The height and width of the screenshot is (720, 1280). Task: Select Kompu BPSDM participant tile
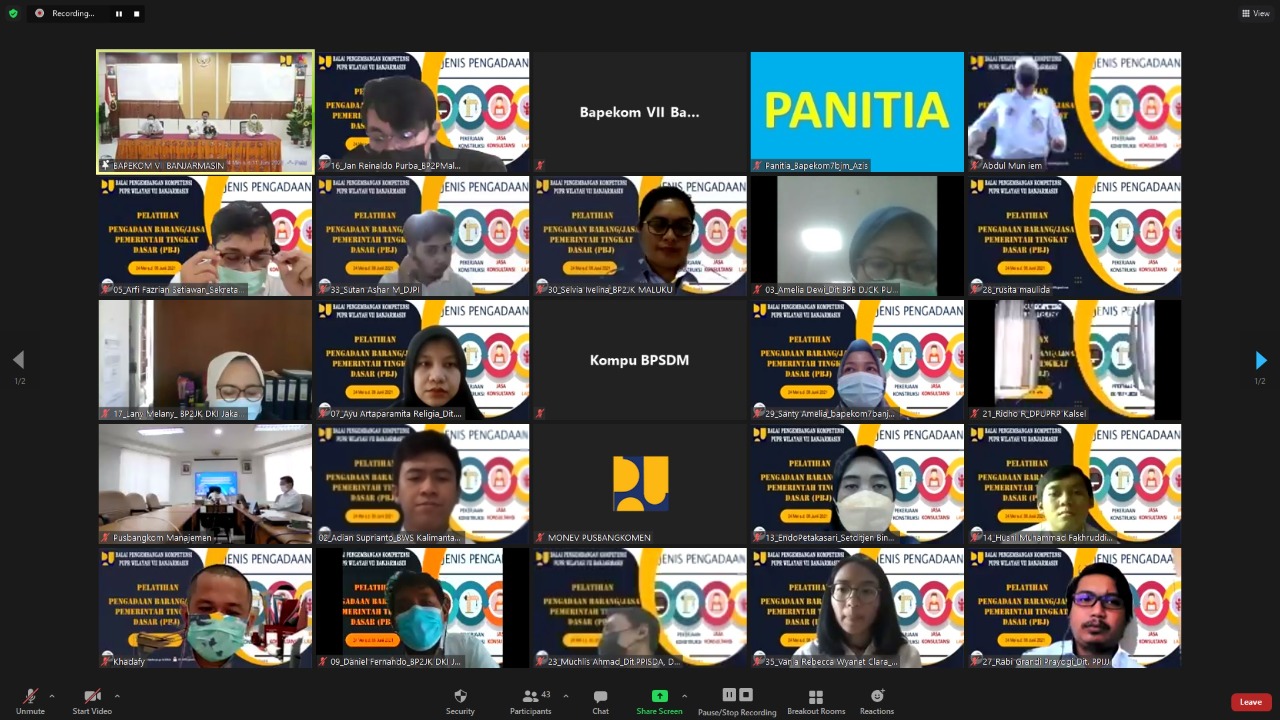pos(639,360)
